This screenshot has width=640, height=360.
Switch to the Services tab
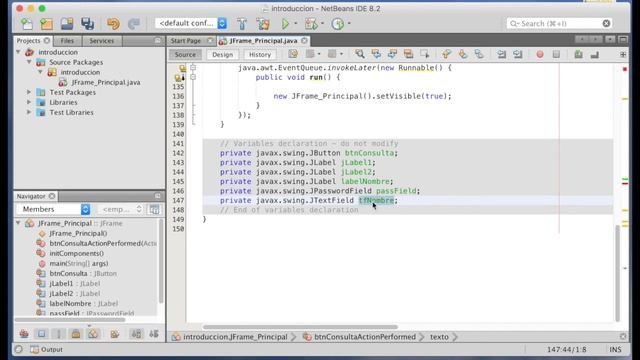(102, 40)
